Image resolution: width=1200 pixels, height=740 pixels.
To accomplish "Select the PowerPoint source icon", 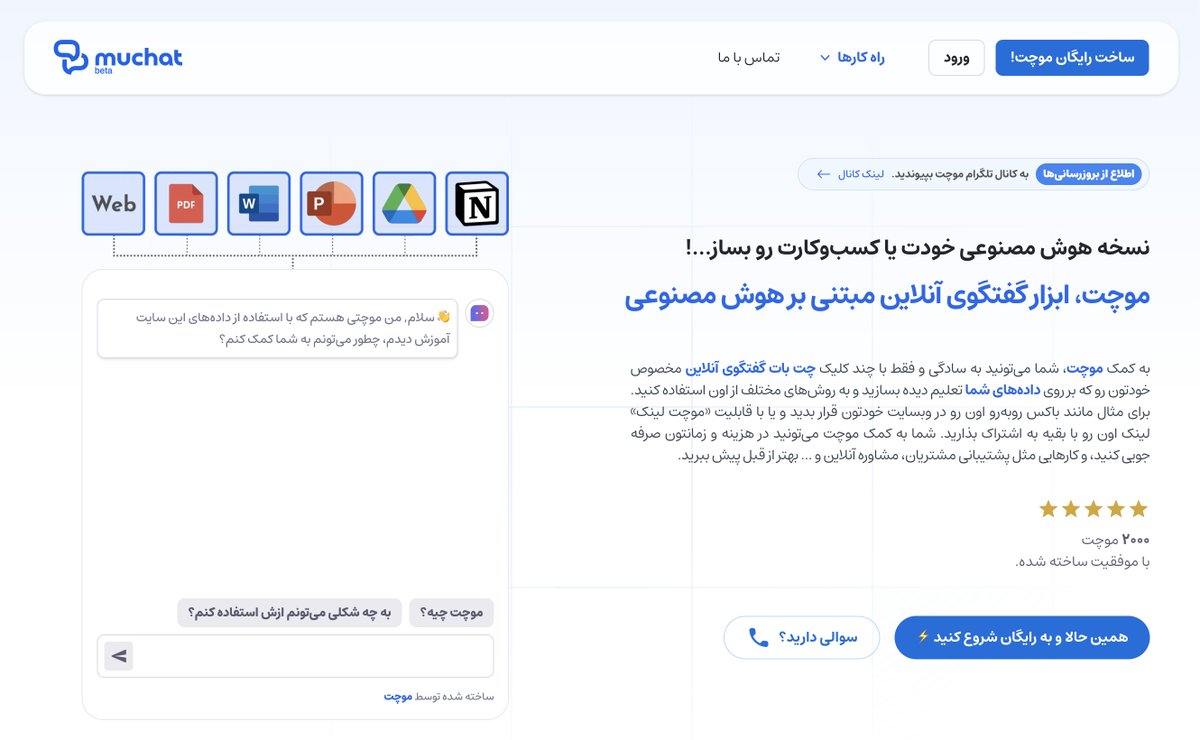I will click(332, 204).
